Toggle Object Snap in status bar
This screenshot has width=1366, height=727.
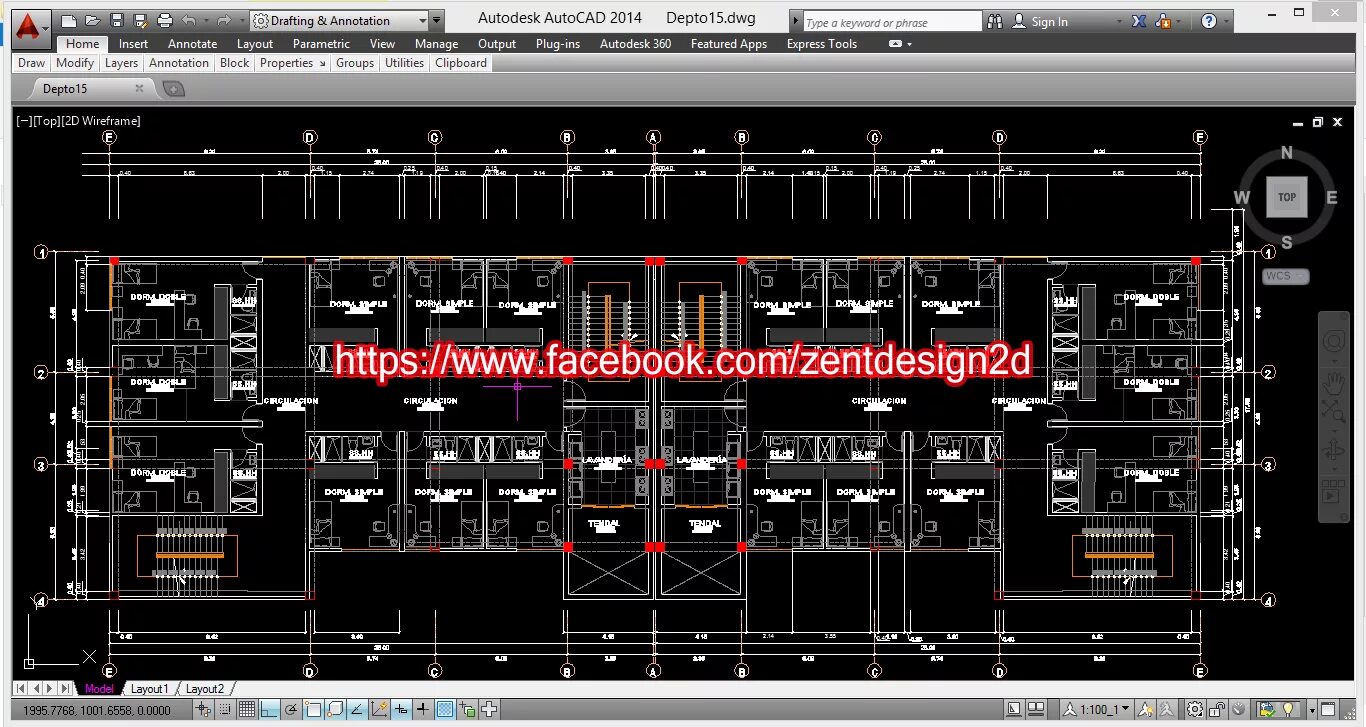coord(313,710)
